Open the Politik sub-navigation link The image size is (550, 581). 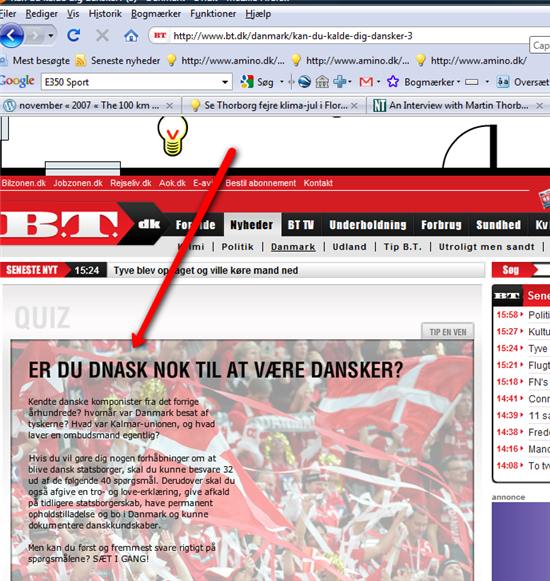click(238, 247)
